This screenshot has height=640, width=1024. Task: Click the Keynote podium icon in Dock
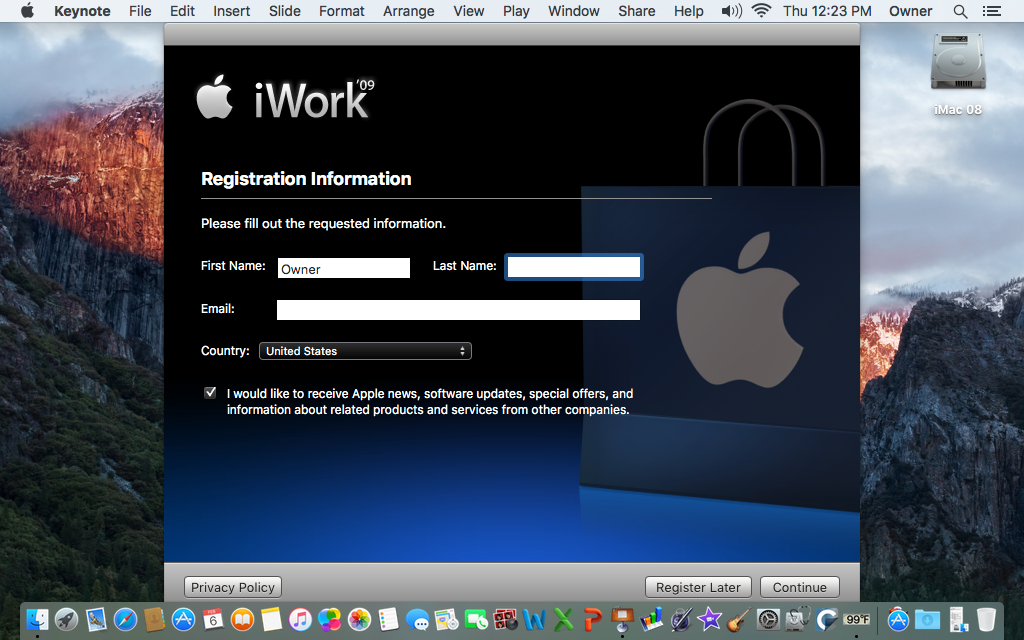(x=622, y=619)
